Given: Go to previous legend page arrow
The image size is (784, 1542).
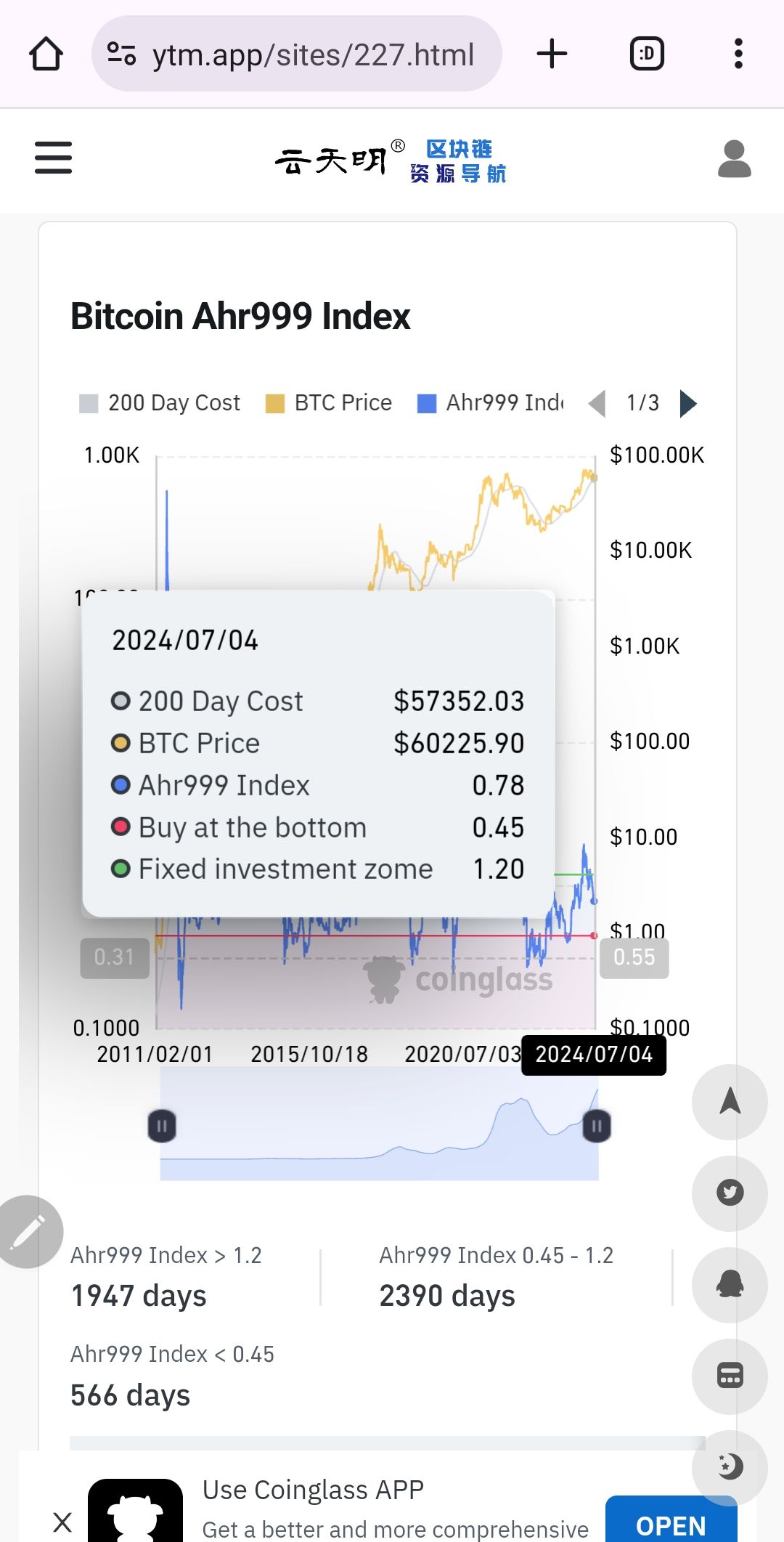Looking at the screenshot, I should pos(597,403).
